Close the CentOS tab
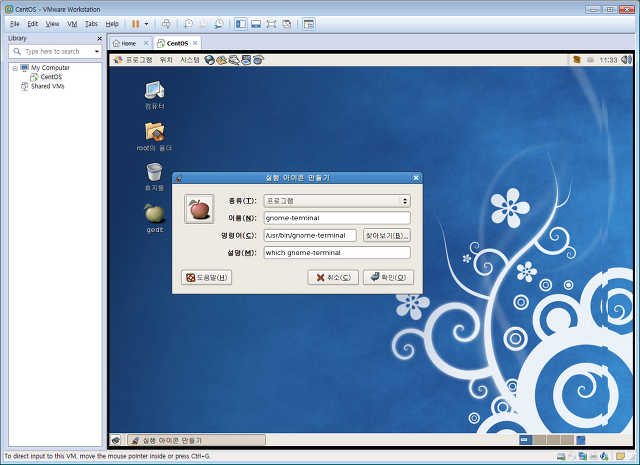Screen dimensions: 640x465 pos(195,43)
